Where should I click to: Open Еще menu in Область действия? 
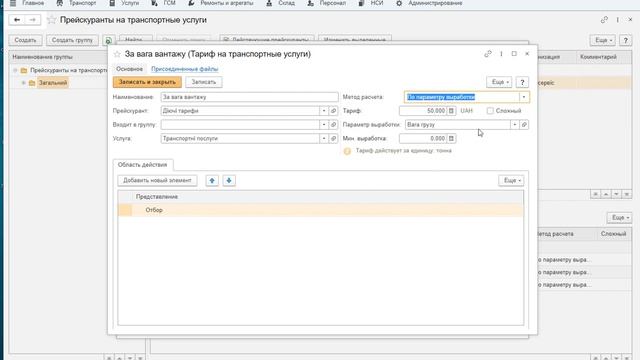click(x=511, y=180)
